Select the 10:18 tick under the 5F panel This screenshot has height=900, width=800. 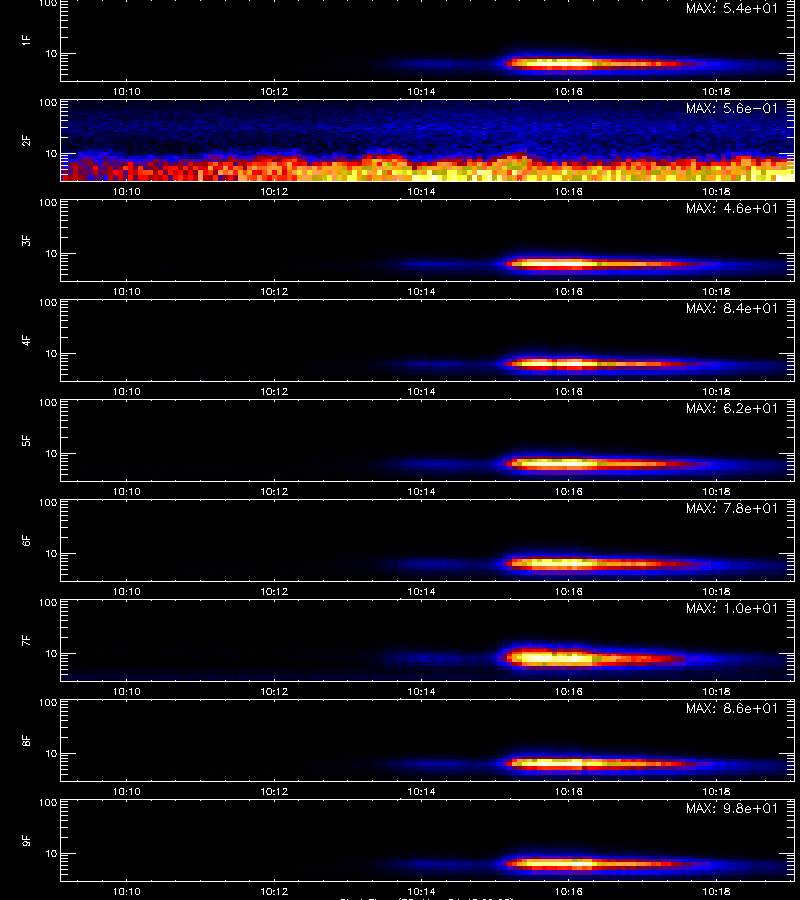716,491
